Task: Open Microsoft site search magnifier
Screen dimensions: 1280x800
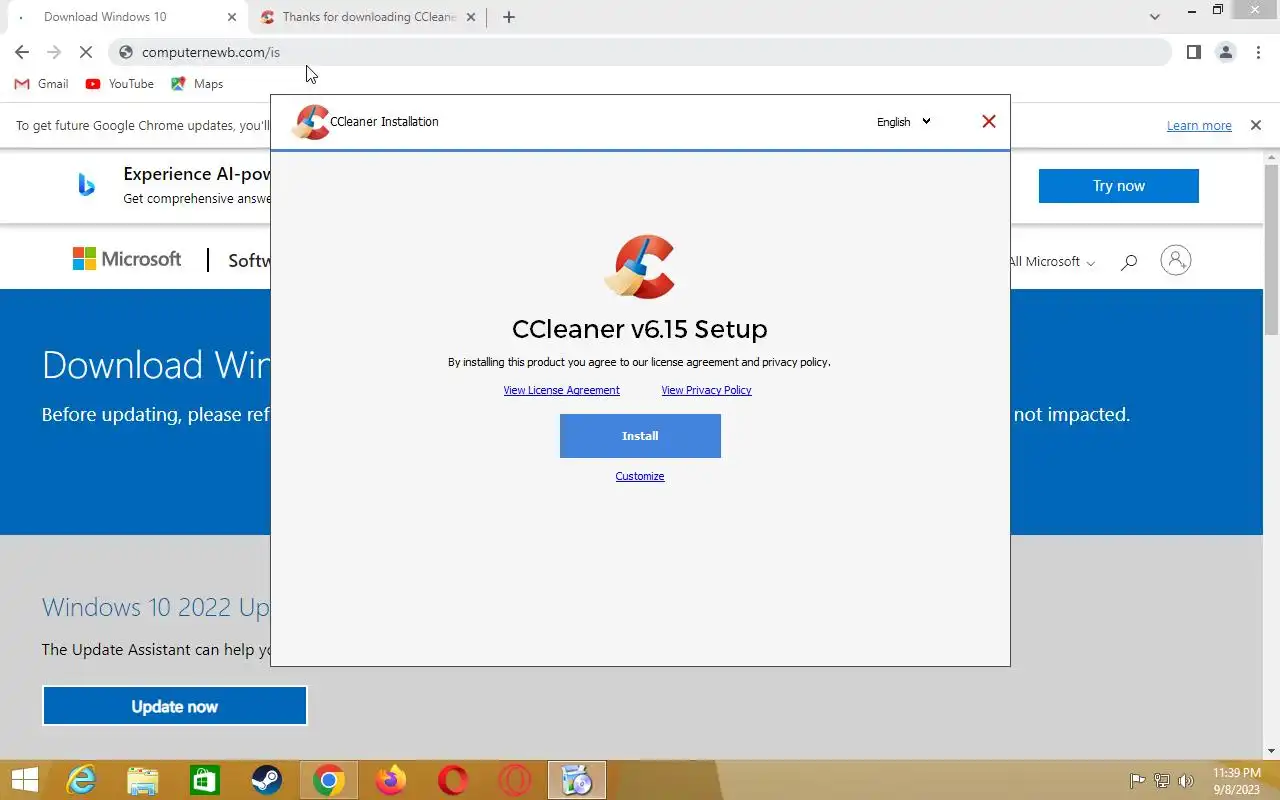Action: pos(1129,262)
